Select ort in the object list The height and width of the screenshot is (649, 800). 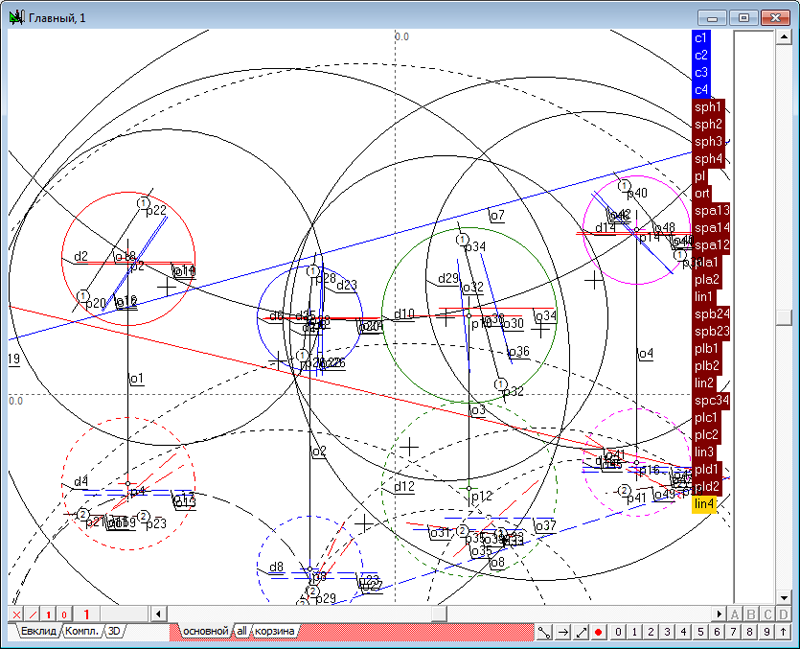coord(702,193)
